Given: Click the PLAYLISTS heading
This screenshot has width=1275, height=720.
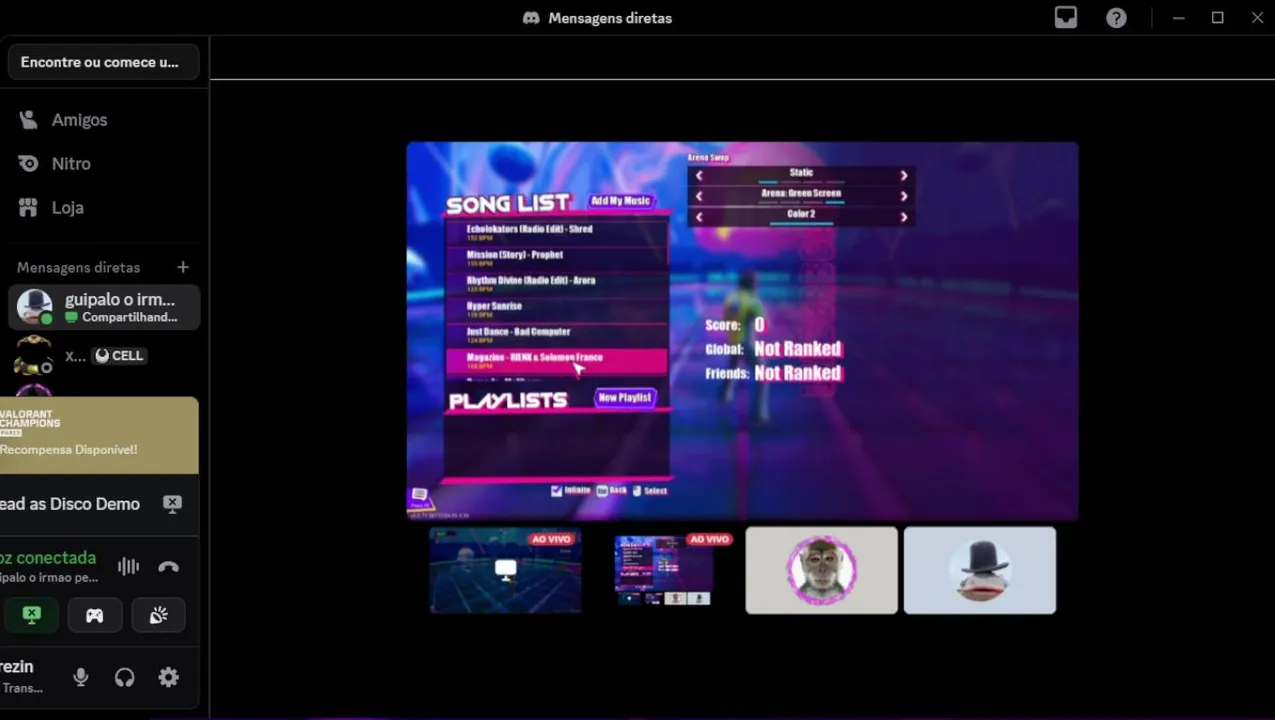Looking at the screenshot, I should 509,400.
